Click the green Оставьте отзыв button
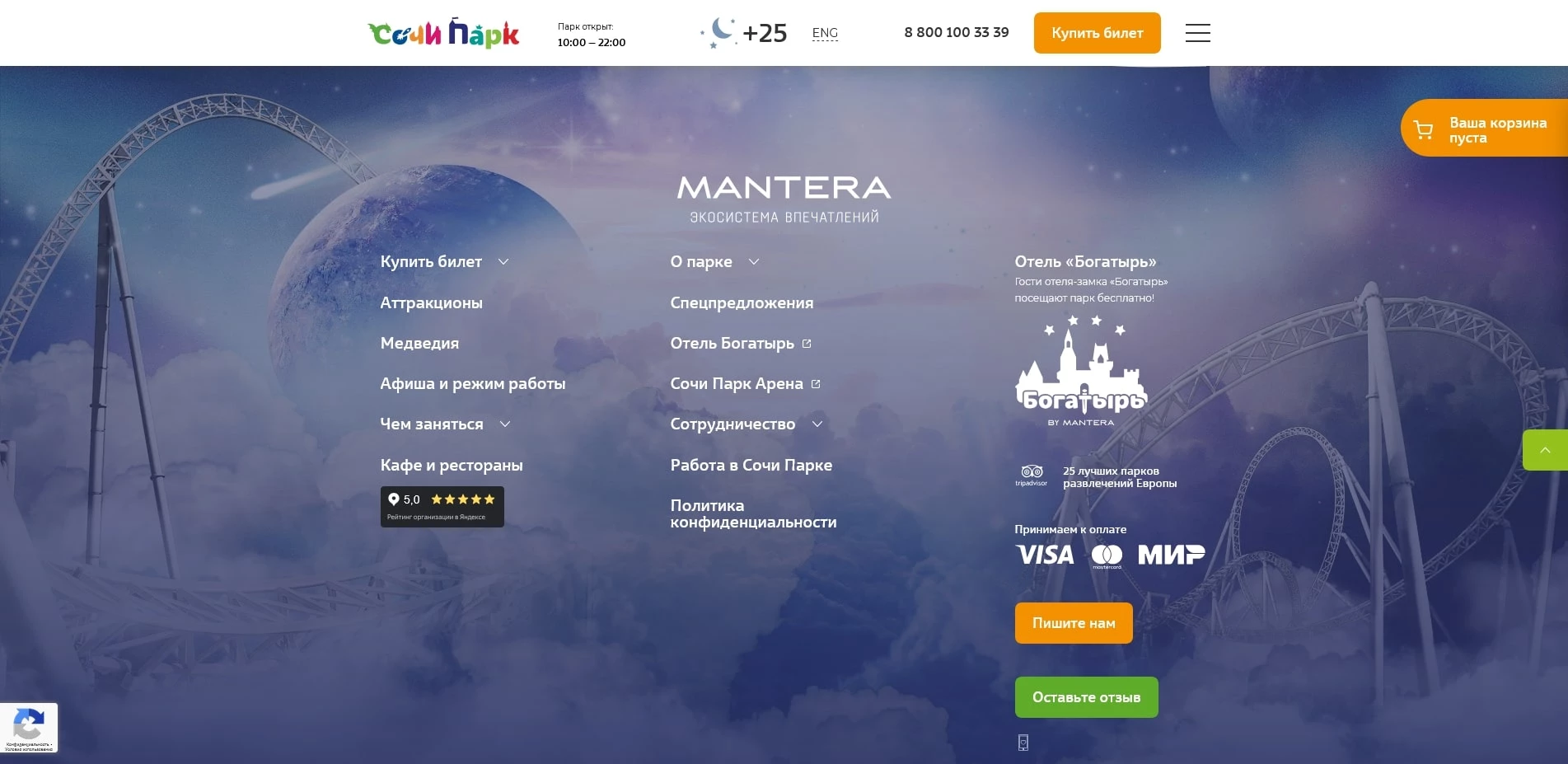The height and width of the screenshot is (764, 1568). tap(1086, 697)
